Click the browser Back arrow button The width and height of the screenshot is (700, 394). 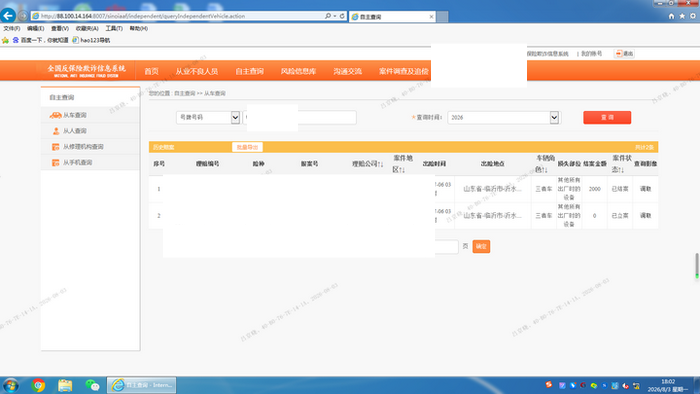point(8,16)
